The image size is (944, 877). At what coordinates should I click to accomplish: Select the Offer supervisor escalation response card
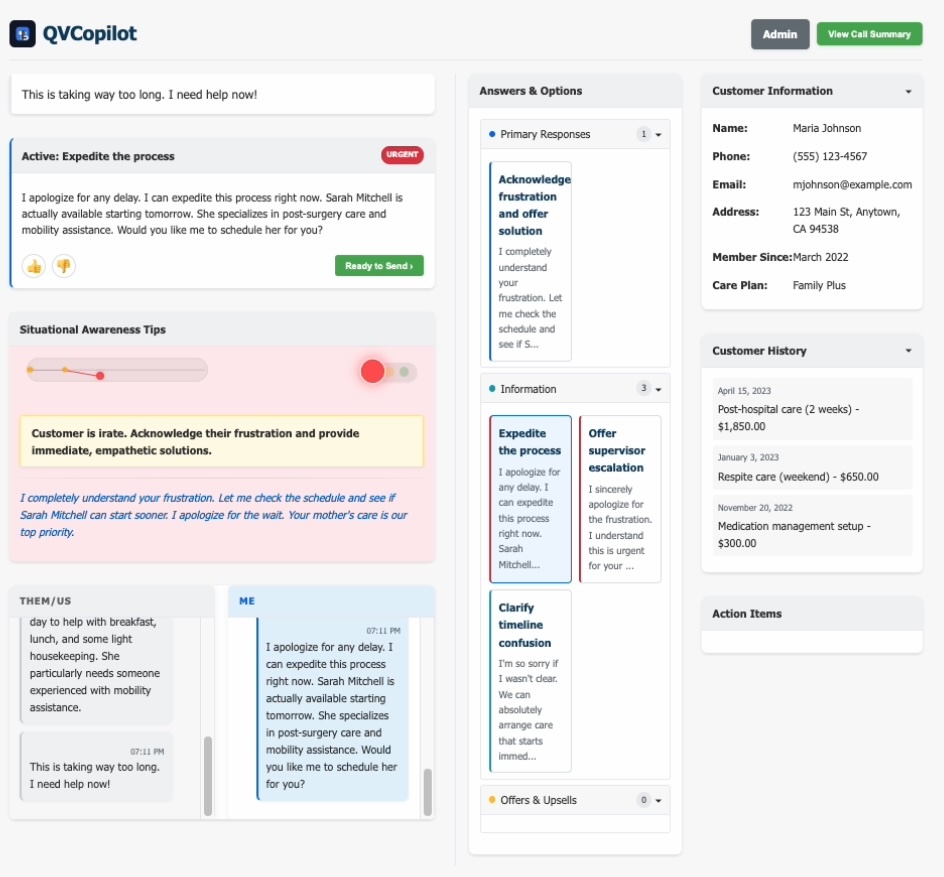(620, 499)
